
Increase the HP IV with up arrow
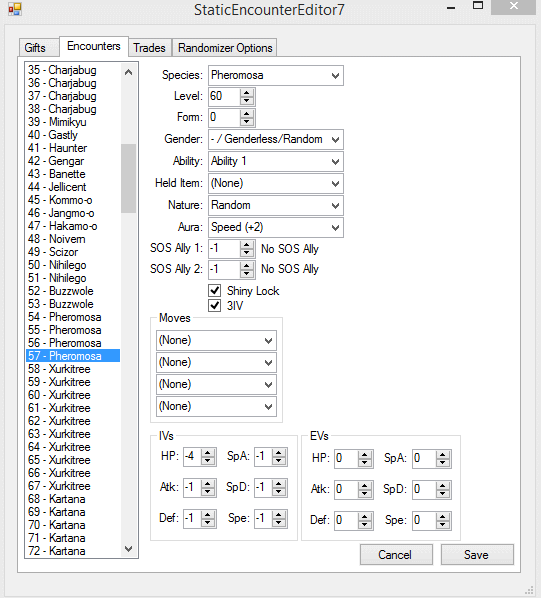click(208, 453)
